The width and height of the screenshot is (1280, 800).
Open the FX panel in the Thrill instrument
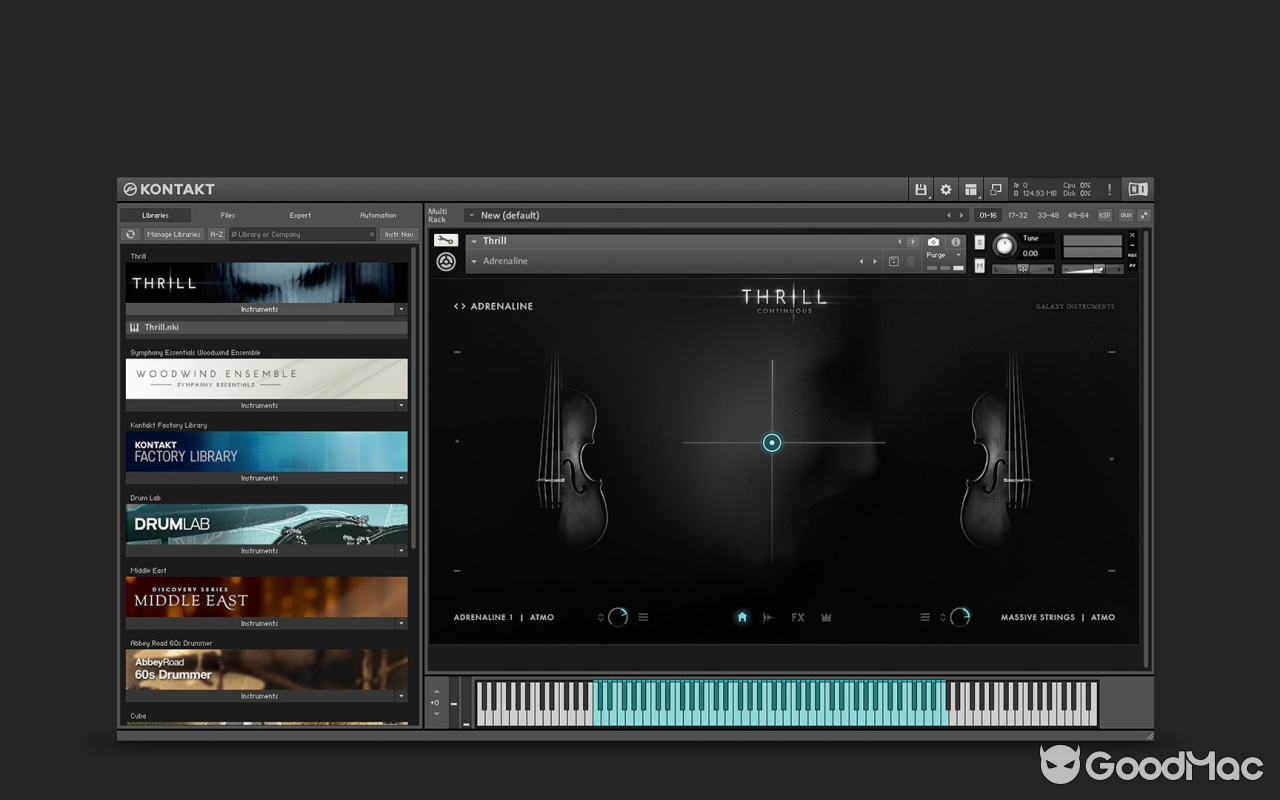(797, 617)
